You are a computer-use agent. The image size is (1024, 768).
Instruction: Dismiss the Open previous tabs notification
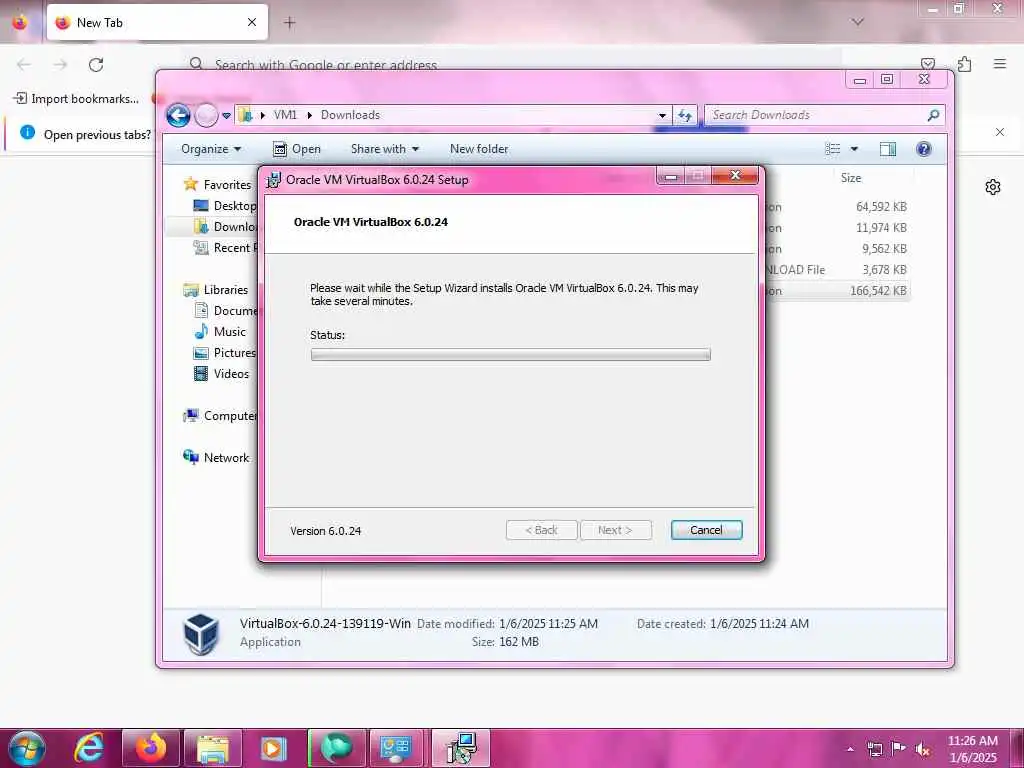coord(1000,132)
